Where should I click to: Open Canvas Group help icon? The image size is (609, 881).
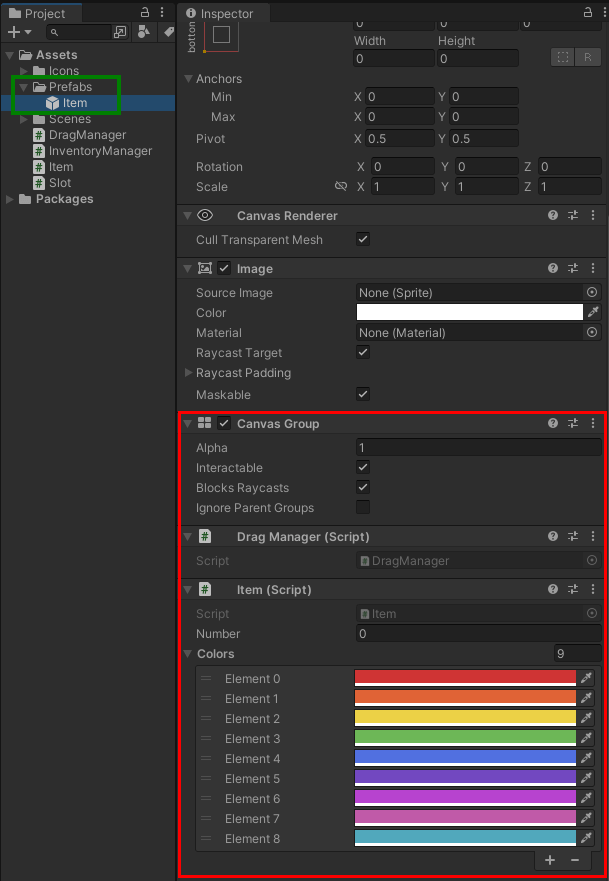pyautogui.click(x=553, y=424)
